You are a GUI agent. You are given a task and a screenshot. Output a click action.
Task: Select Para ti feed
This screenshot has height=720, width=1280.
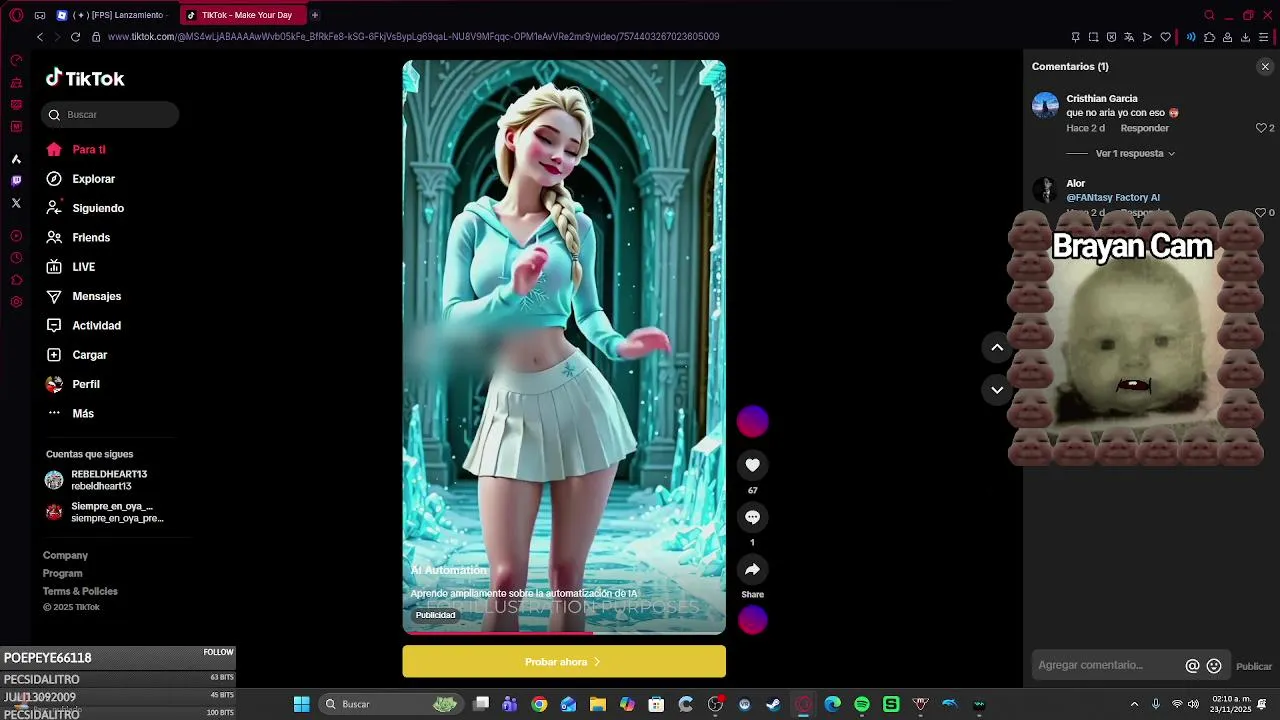click(76, 149)
